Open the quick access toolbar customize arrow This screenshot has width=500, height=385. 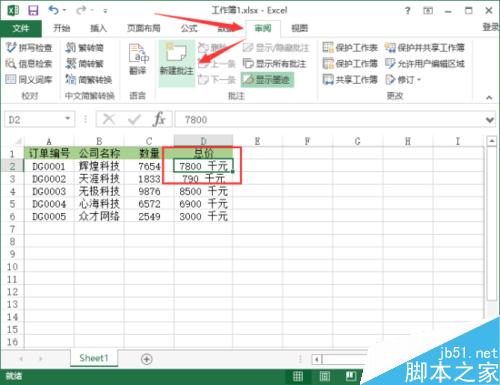[x=105, y=11]
